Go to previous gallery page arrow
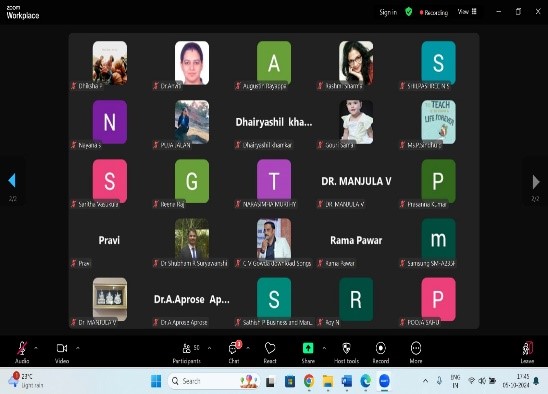 tap(12, 181)
